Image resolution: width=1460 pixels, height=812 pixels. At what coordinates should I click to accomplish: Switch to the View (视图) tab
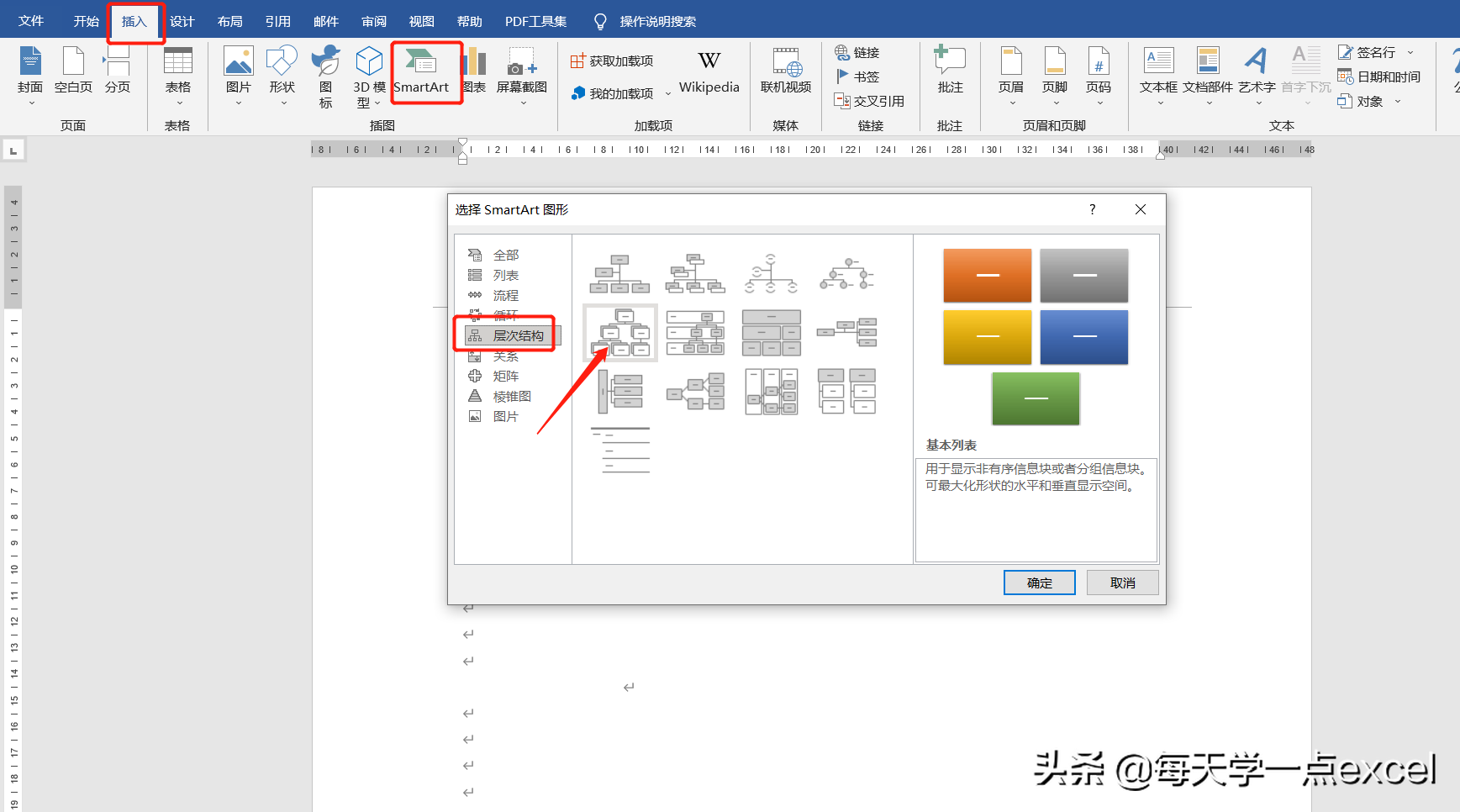click(421, 21)
